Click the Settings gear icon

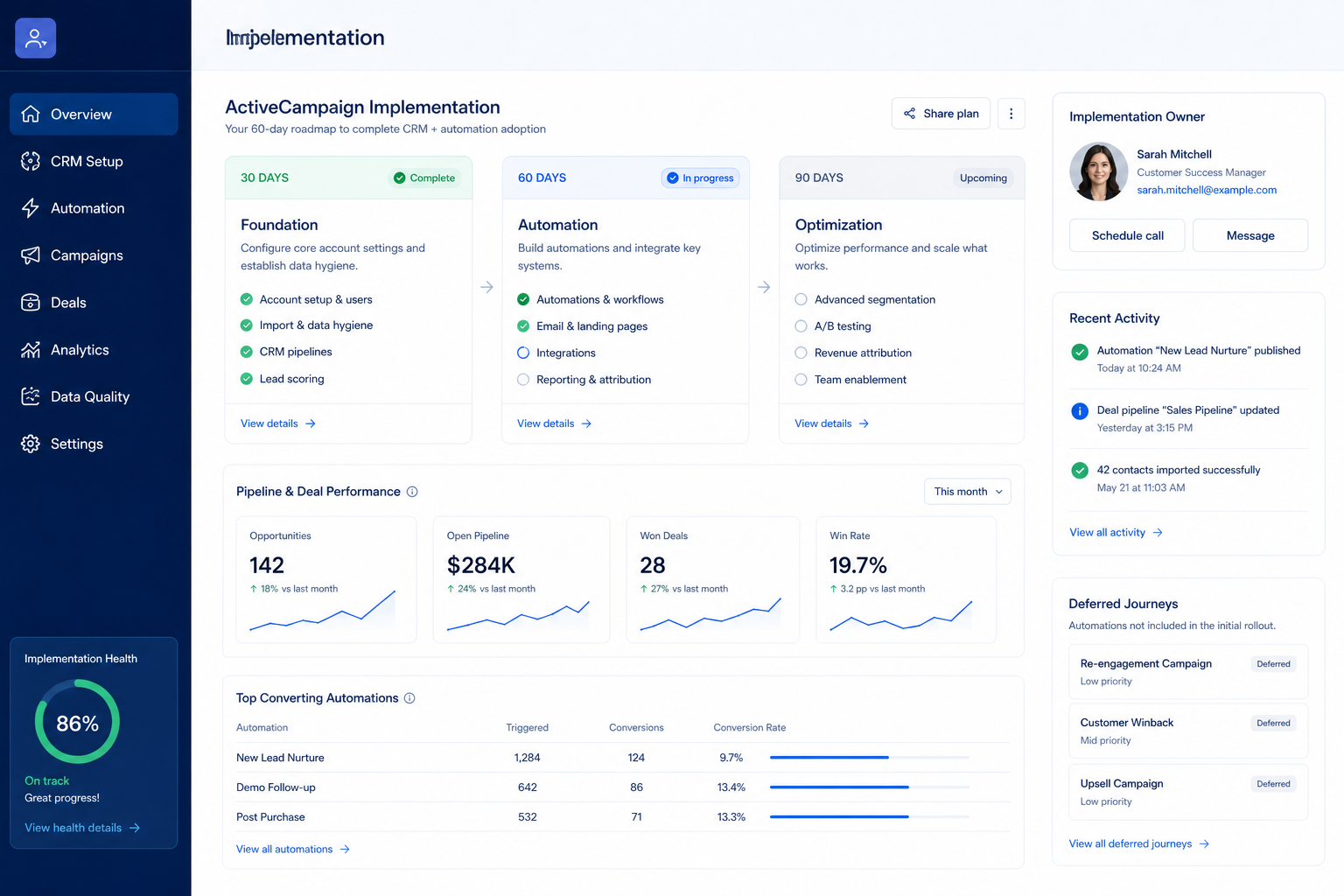[x=31, y=444]
